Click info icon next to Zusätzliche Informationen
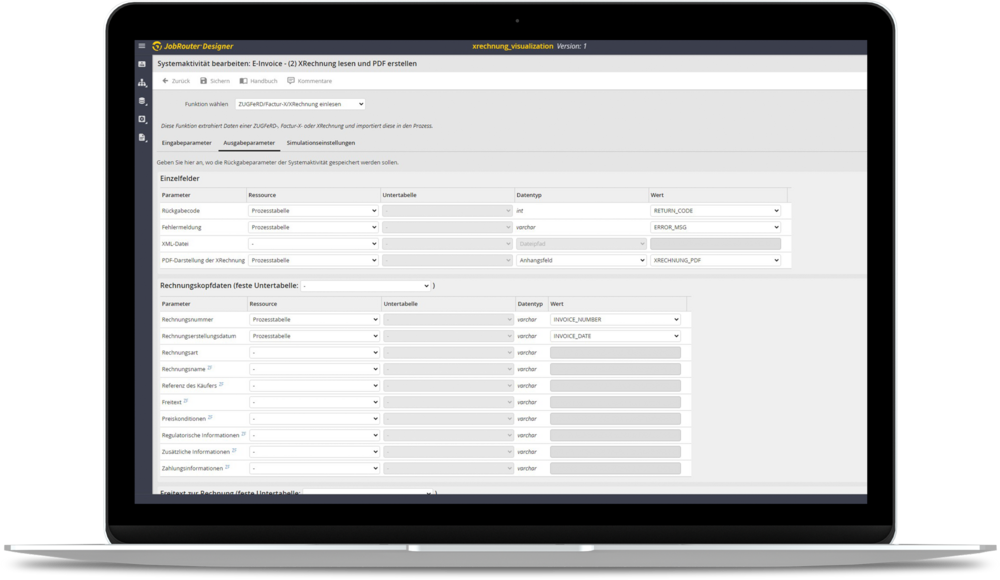Screen dimensions: 1000x580 pyautogui.click(x=234, y=450)
